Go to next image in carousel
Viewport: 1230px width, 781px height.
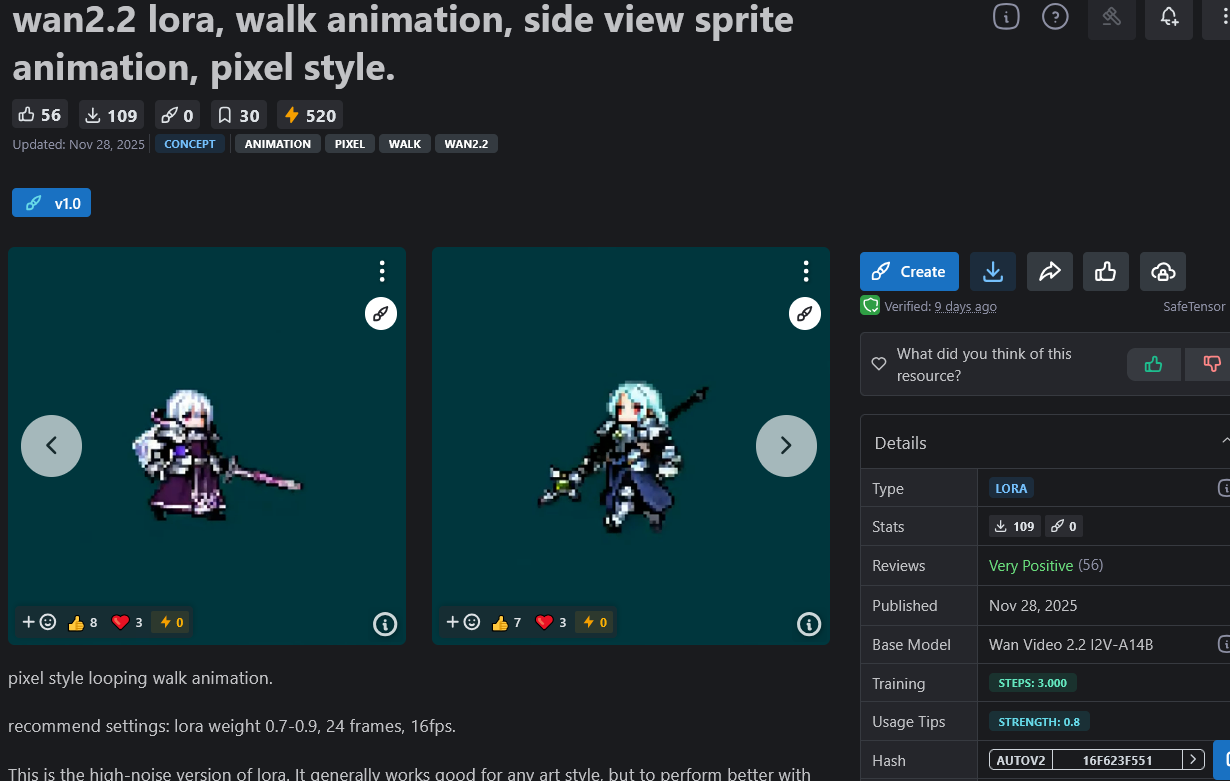(x=786, y=446)
